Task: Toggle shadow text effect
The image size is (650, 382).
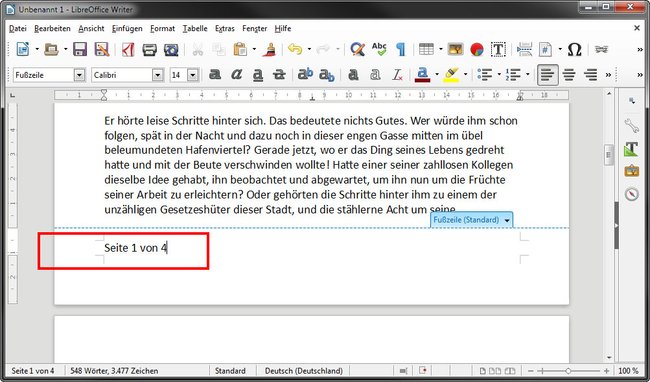Action: (353, 75)
